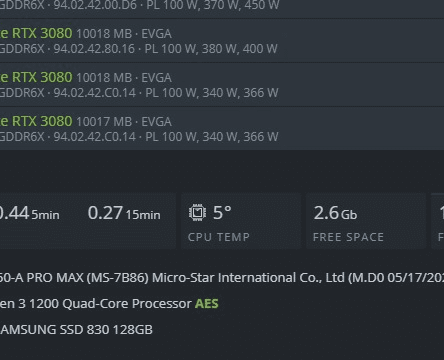Click the MS-7B86 Micro-Star motherboard line
444x360 pixels.
point(222,278)
